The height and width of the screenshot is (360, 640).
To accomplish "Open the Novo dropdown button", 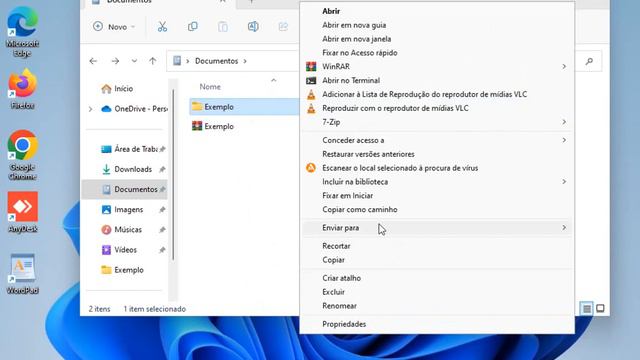I will click(x=114, y=27).
